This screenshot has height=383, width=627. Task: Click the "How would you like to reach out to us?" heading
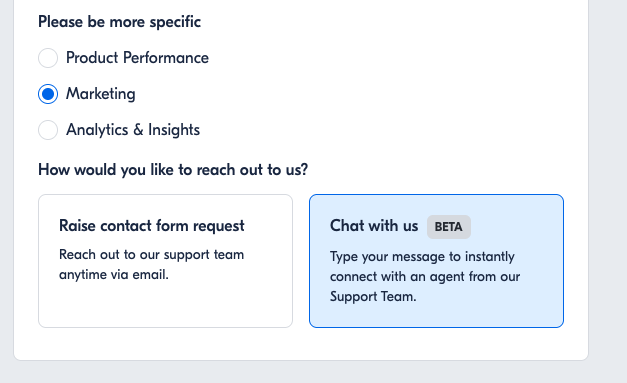point(173,170)
